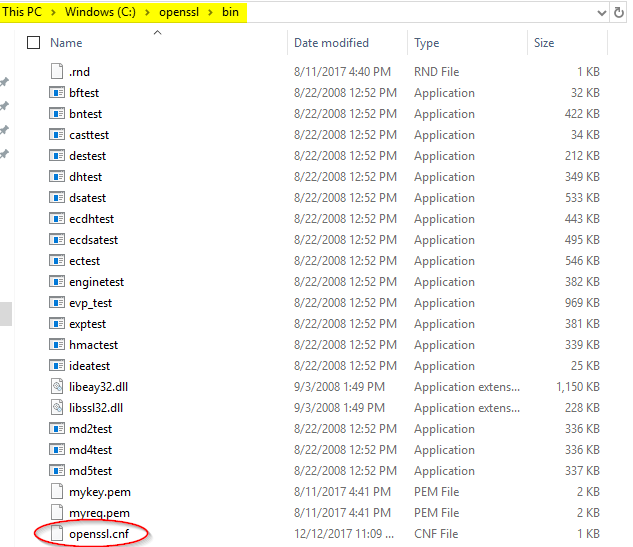Image resolution: width=633 pixels, height=547 pixels.
Task: Select the myreq.pem file name
Action: pyautogui.click(x=99, y=513)
